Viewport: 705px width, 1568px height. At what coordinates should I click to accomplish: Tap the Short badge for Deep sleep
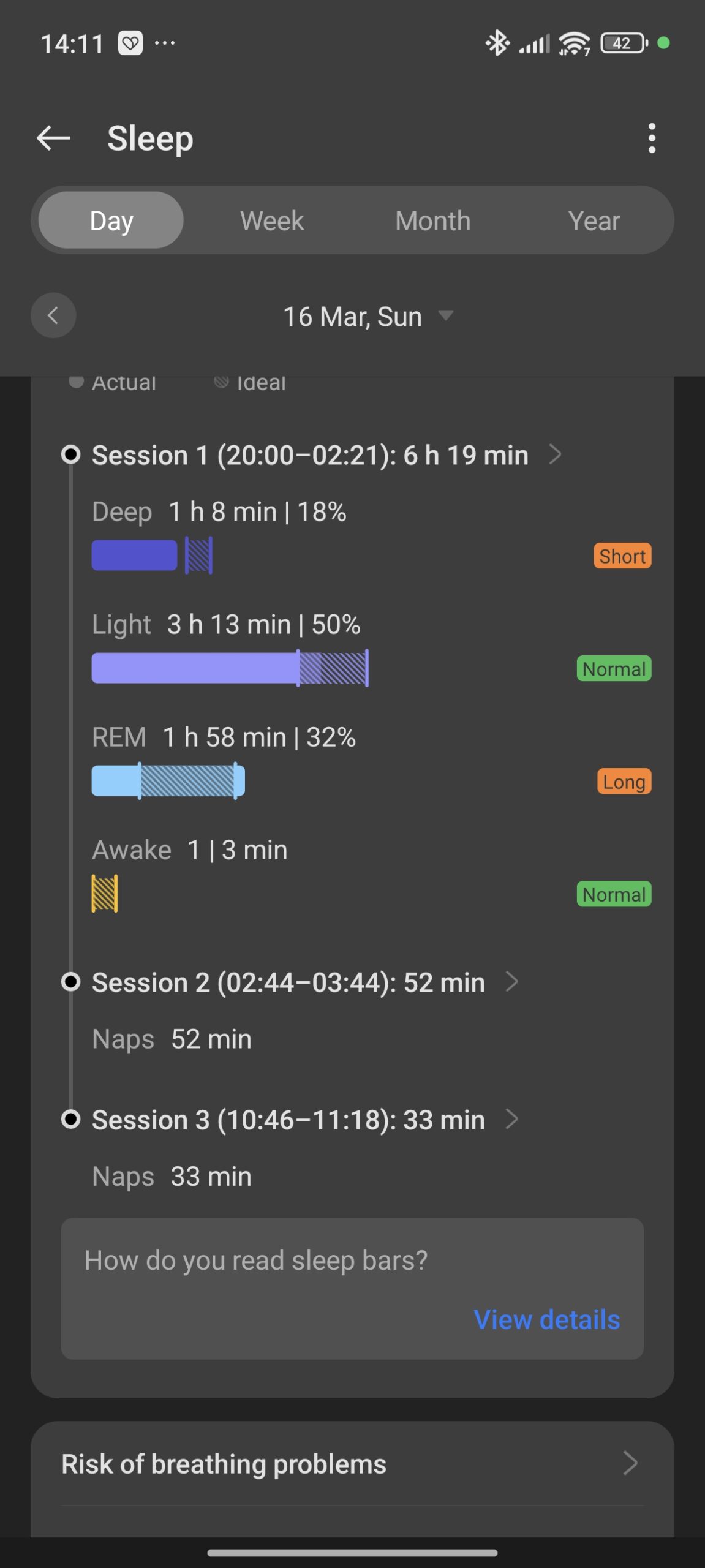(622, 556)
